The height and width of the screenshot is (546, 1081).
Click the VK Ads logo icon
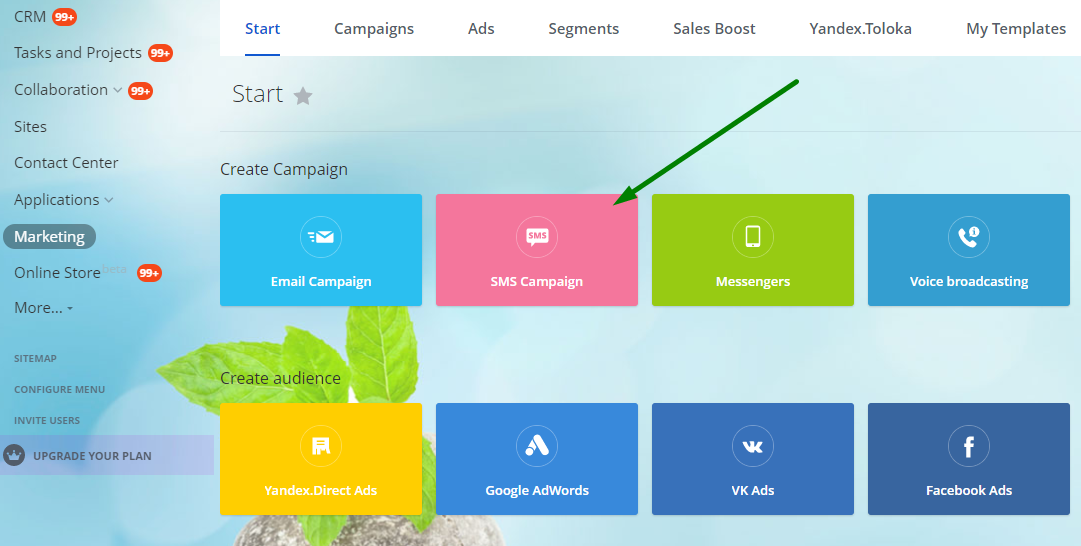click(x=753, y=446)
